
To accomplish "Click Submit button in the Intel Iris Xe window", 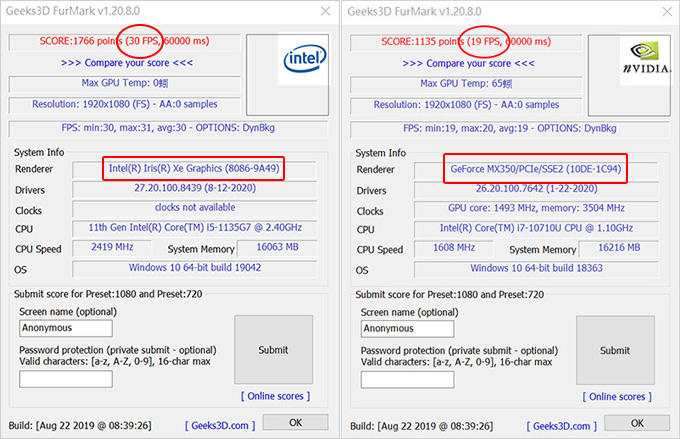I will tap(274, 350).
